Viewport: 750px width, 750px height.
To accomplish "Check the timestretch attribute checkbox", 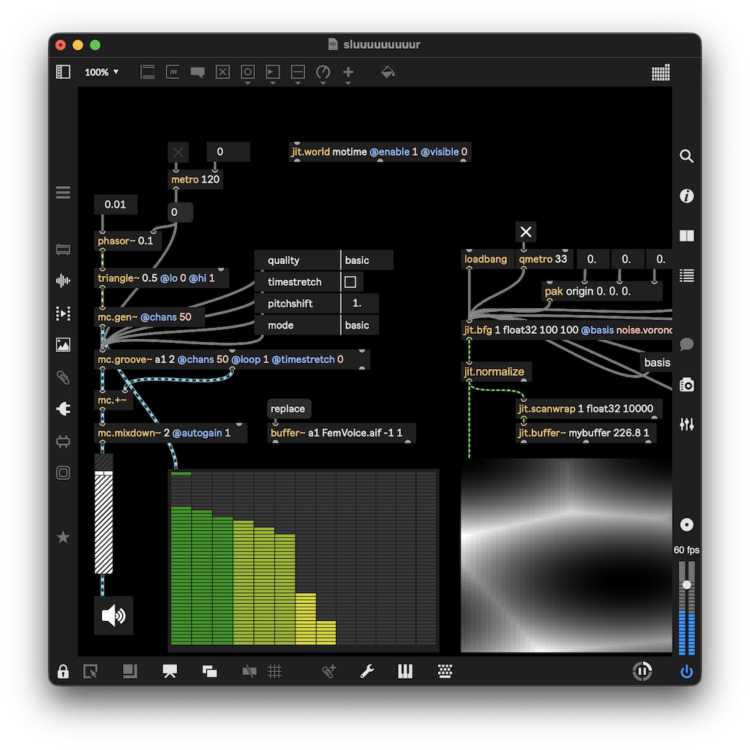I will (x=350, y=282).
